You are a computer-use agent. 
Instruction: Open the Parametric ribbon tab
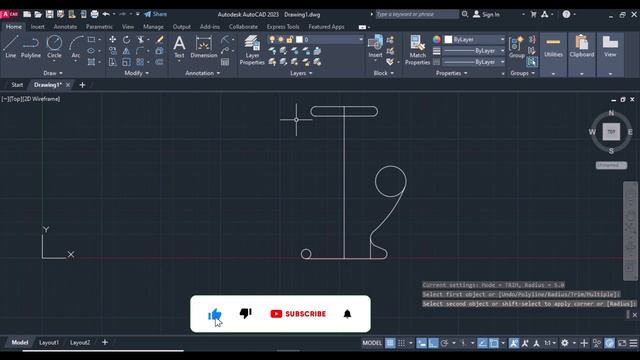click(99, 27)
